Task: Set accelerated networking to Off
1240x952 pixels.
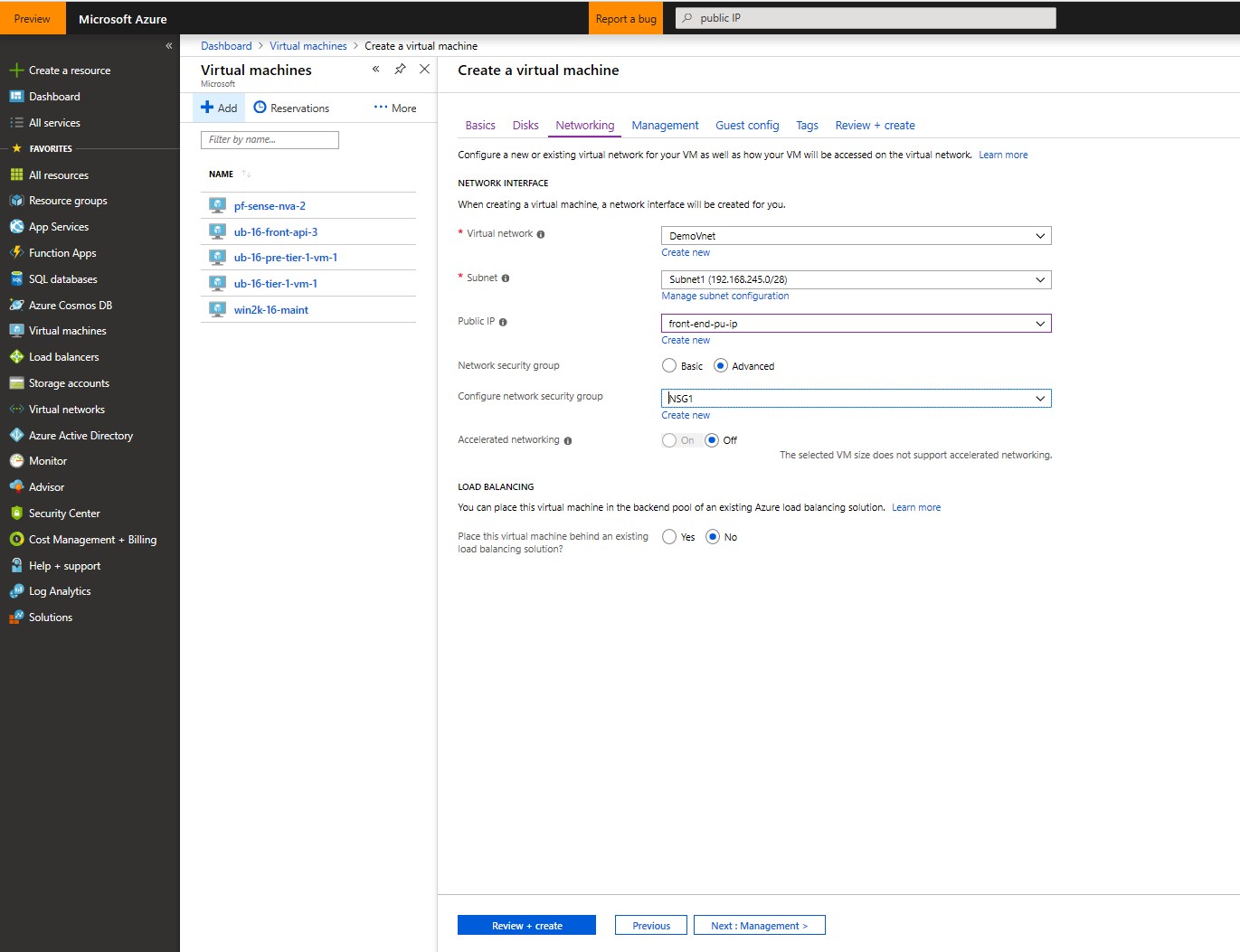Action: 712,440
